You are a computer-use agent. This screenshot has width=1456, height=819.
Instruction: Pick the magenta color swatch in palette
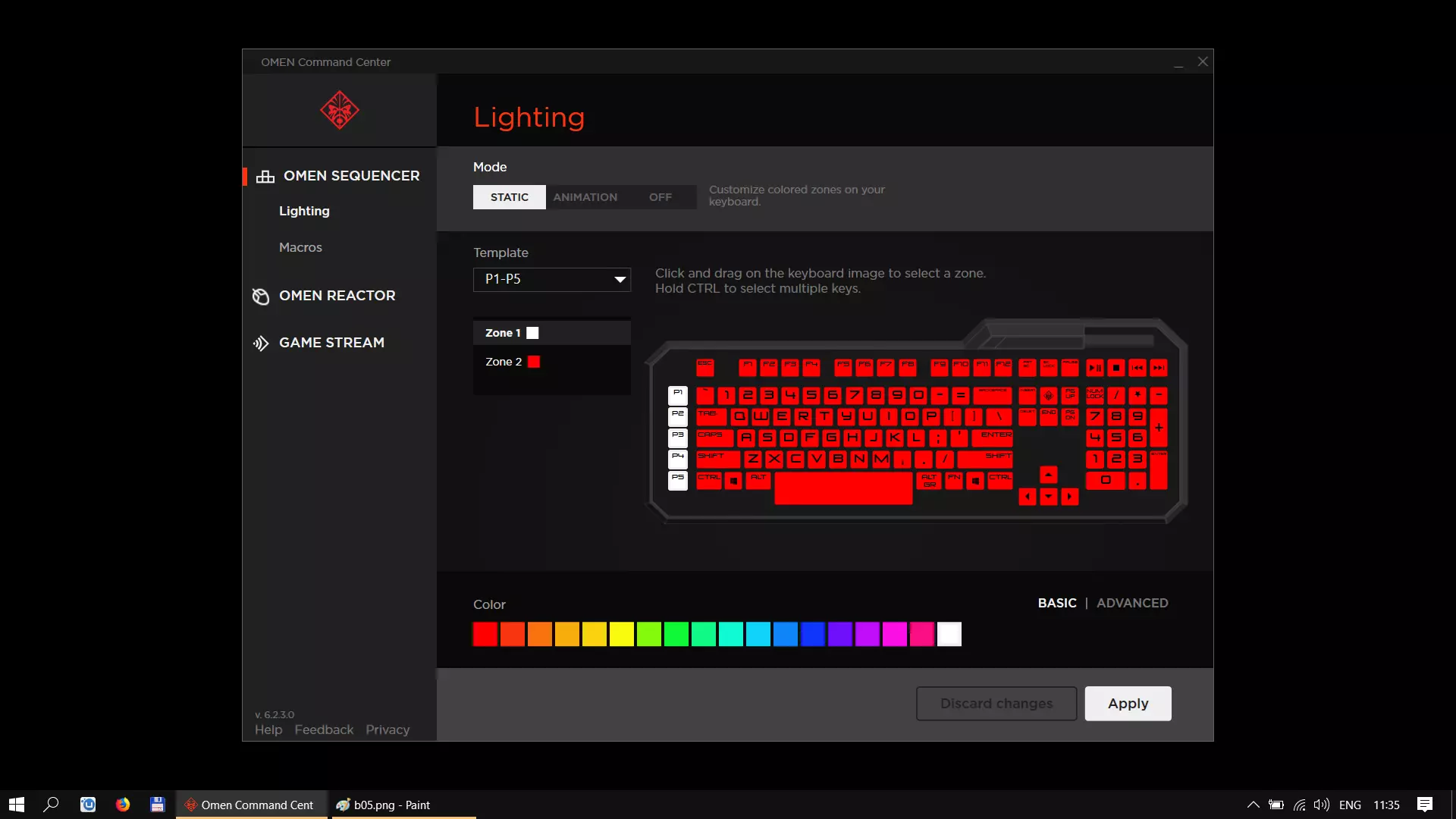895,634
